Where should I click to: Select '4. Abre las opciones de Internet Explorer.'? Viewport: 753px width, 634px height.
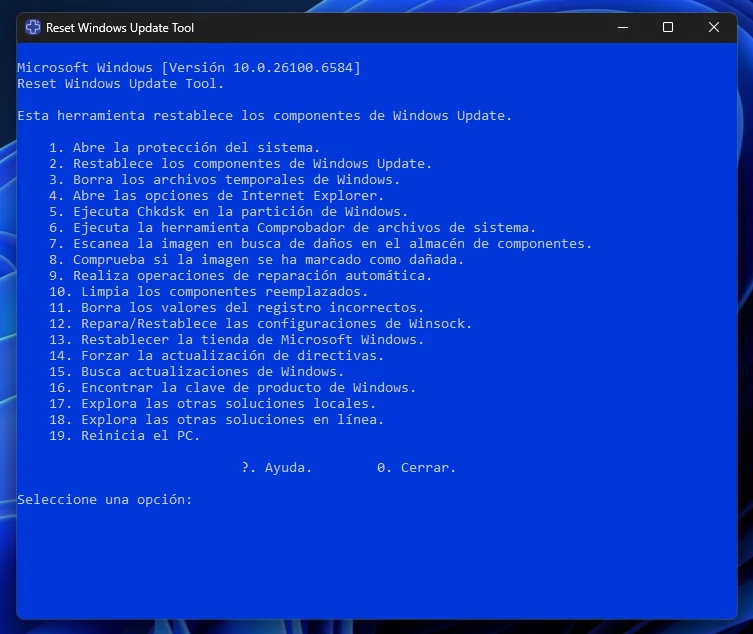[217, 195]
